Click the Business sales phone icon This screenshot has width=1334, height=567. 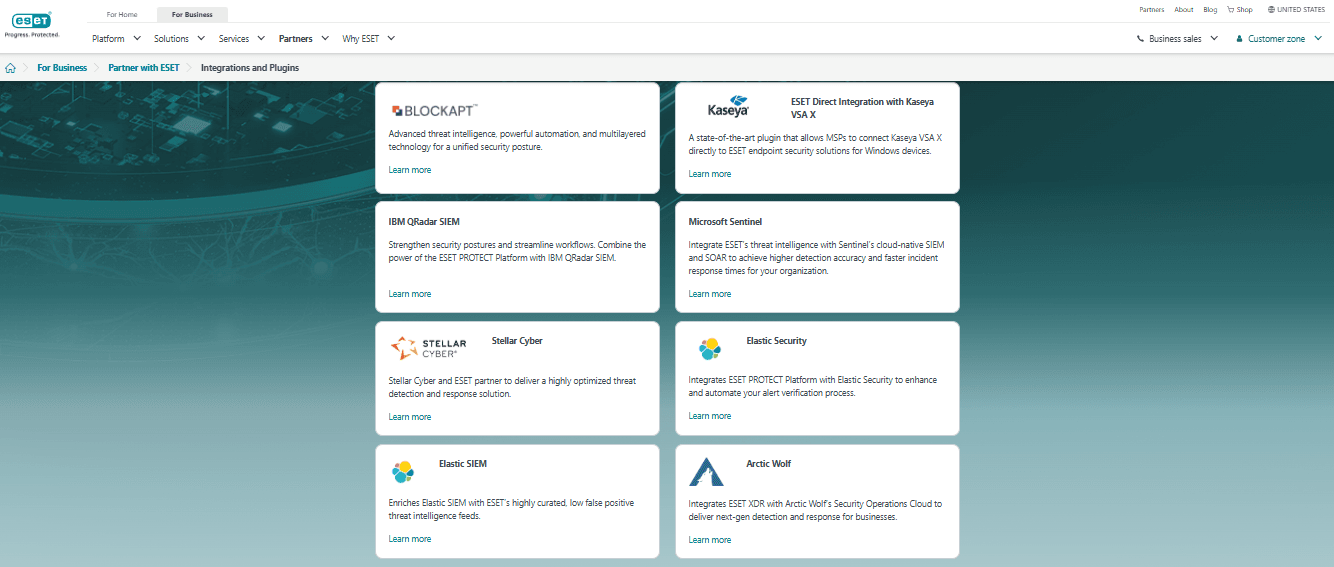(1141, 39)
